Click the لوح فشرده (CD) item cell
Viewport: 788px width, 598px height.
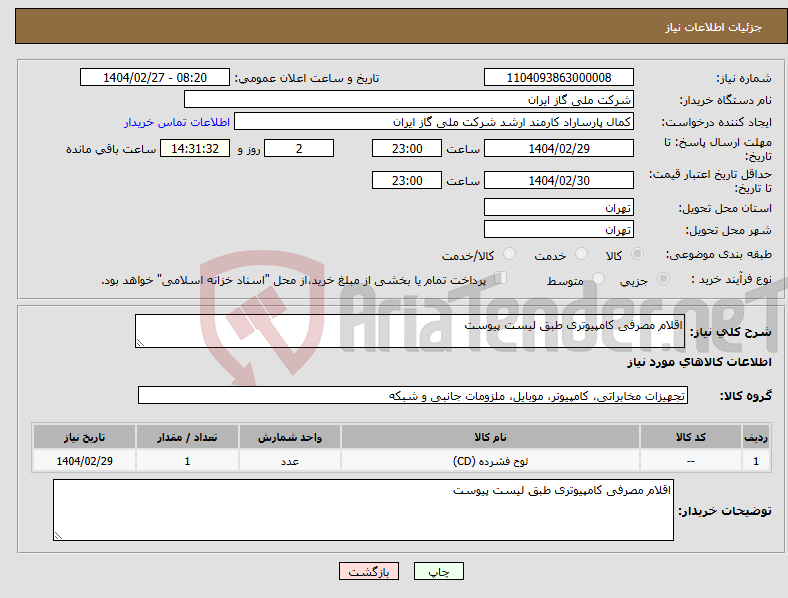tap(490, 460)
